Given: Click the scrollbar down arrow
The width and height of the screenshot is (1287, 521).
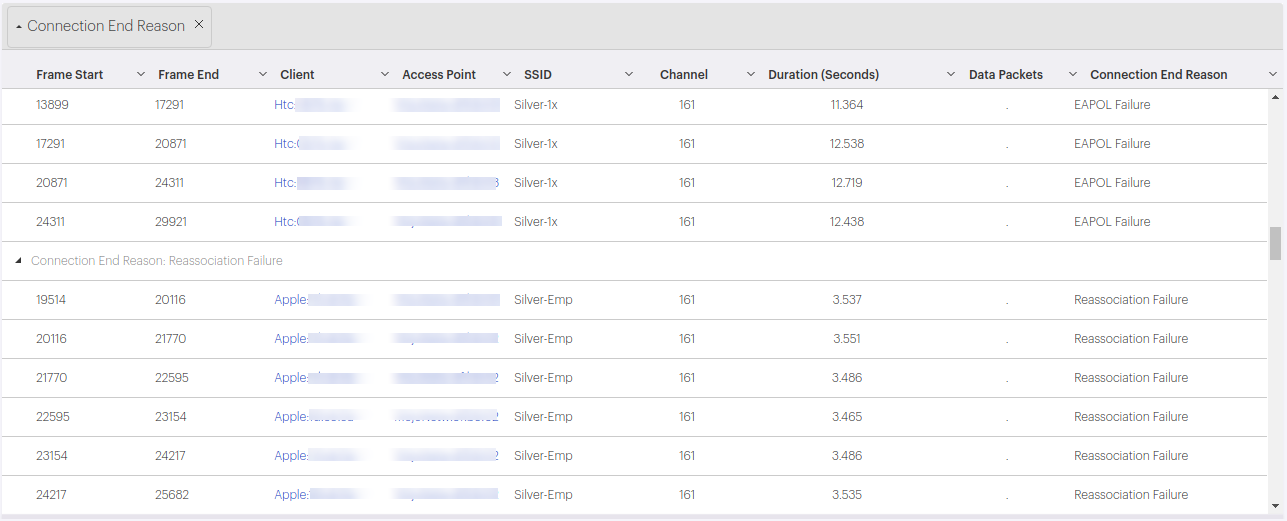Looking at the screenshot, I should coord(1275,505).
